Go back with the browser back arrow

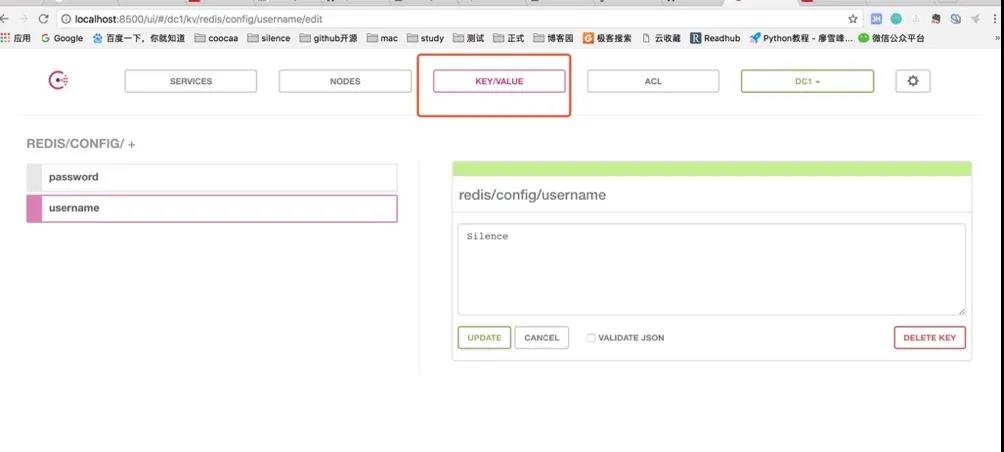pos(4,19)
